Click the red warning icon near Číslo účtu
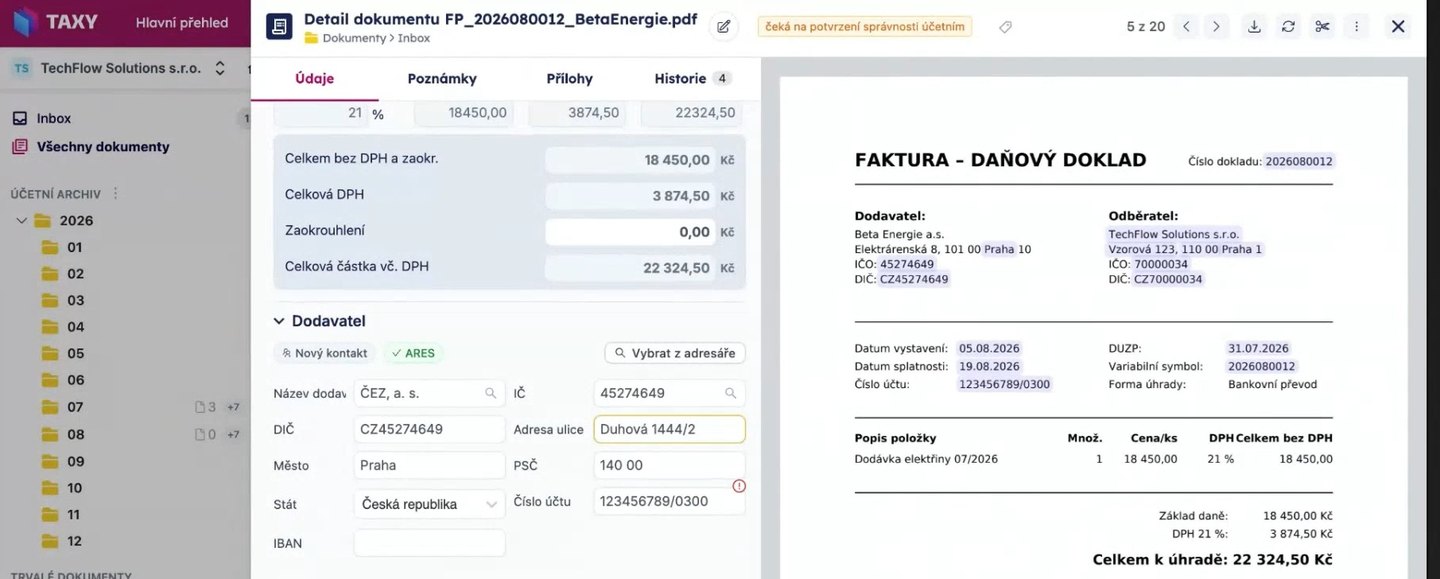1440x579 pixels. click(739, 486)
